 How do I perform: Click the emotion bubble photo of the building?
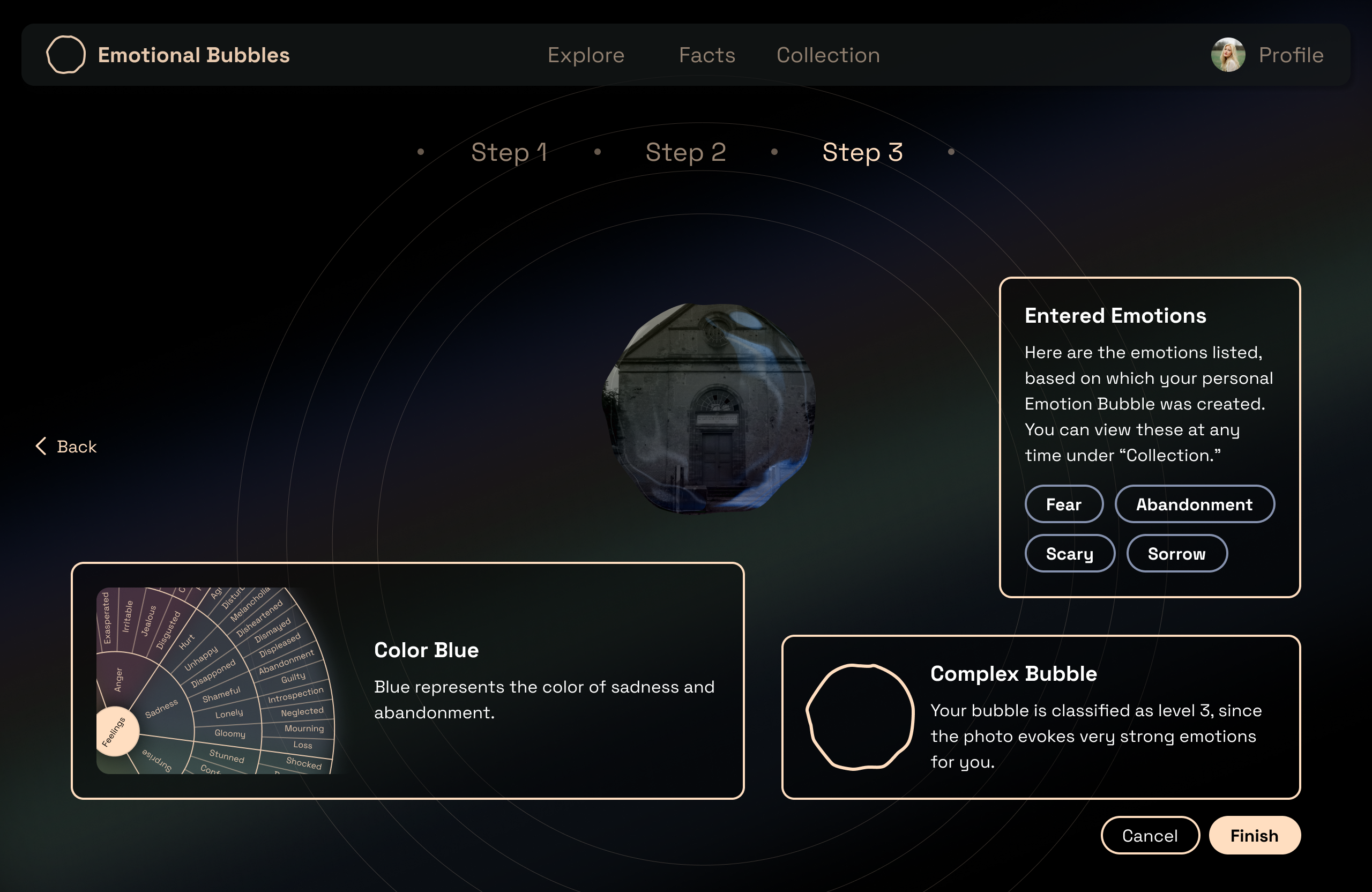point(709,407)
